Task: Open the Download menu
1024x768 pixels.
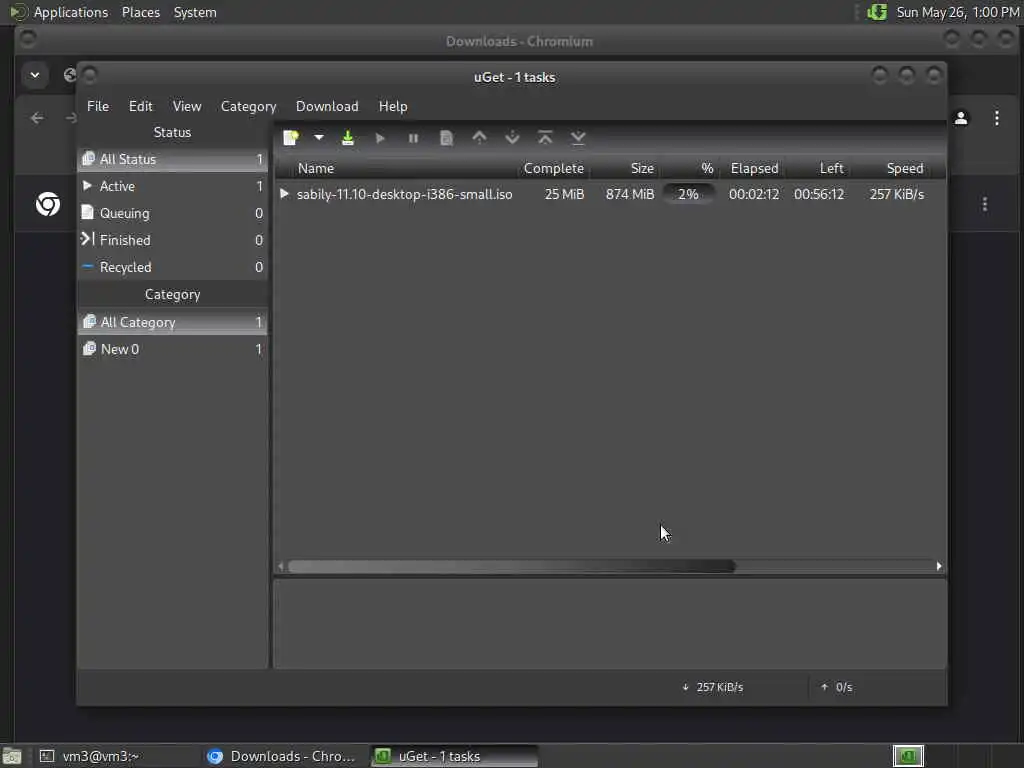Action: click(x=327, y=106)
